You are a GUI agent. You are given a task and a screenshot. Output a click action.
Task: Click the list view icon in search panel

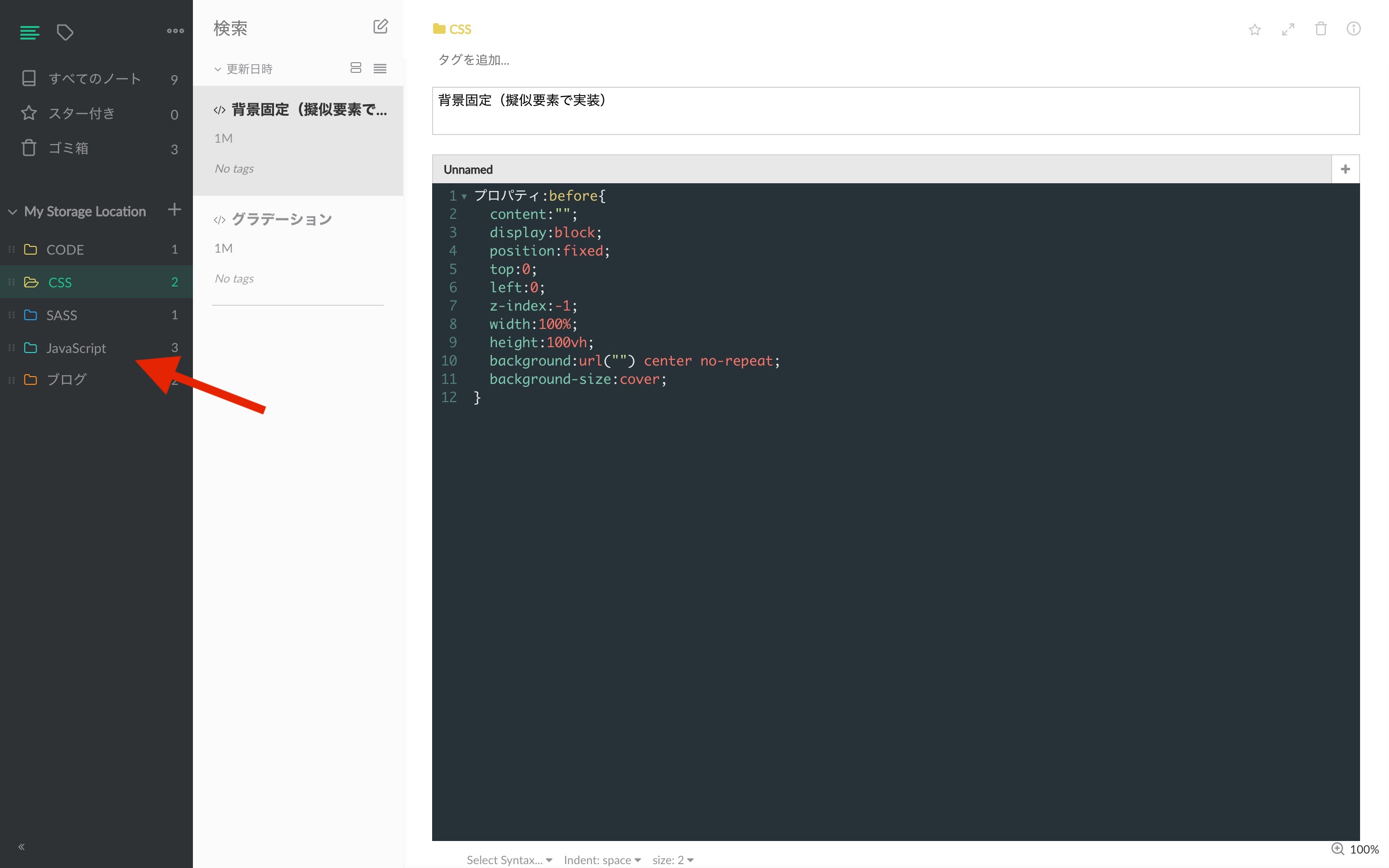380,68
